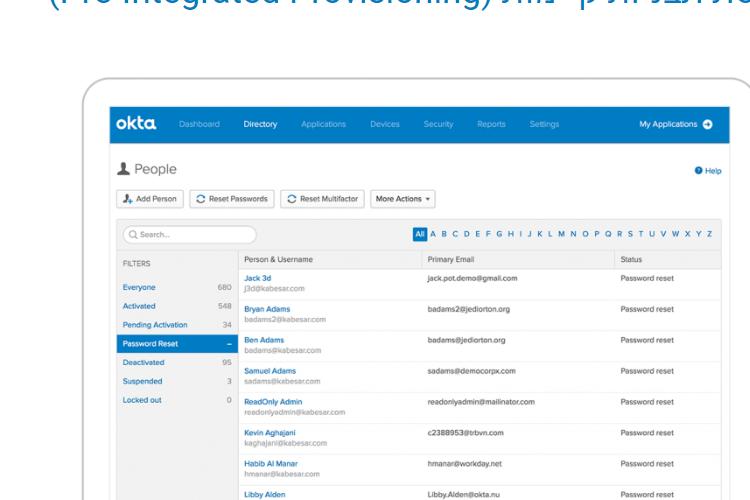Click the Reset Passwords button
This screenshot has height=500, width=750.
[x=232, y=199]
